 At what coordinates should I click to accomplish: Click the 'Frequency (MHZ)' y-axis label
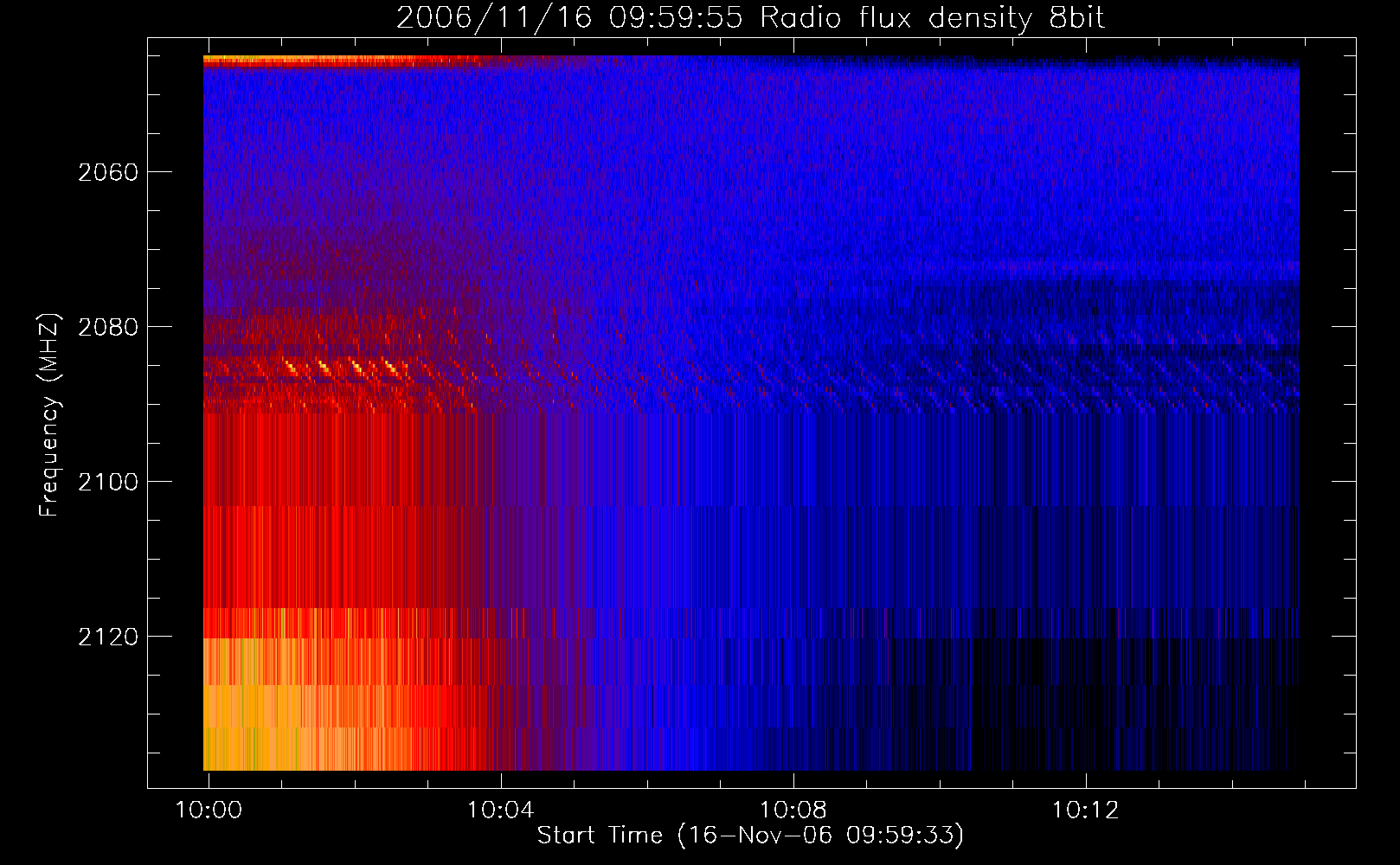tap(49, 415)
